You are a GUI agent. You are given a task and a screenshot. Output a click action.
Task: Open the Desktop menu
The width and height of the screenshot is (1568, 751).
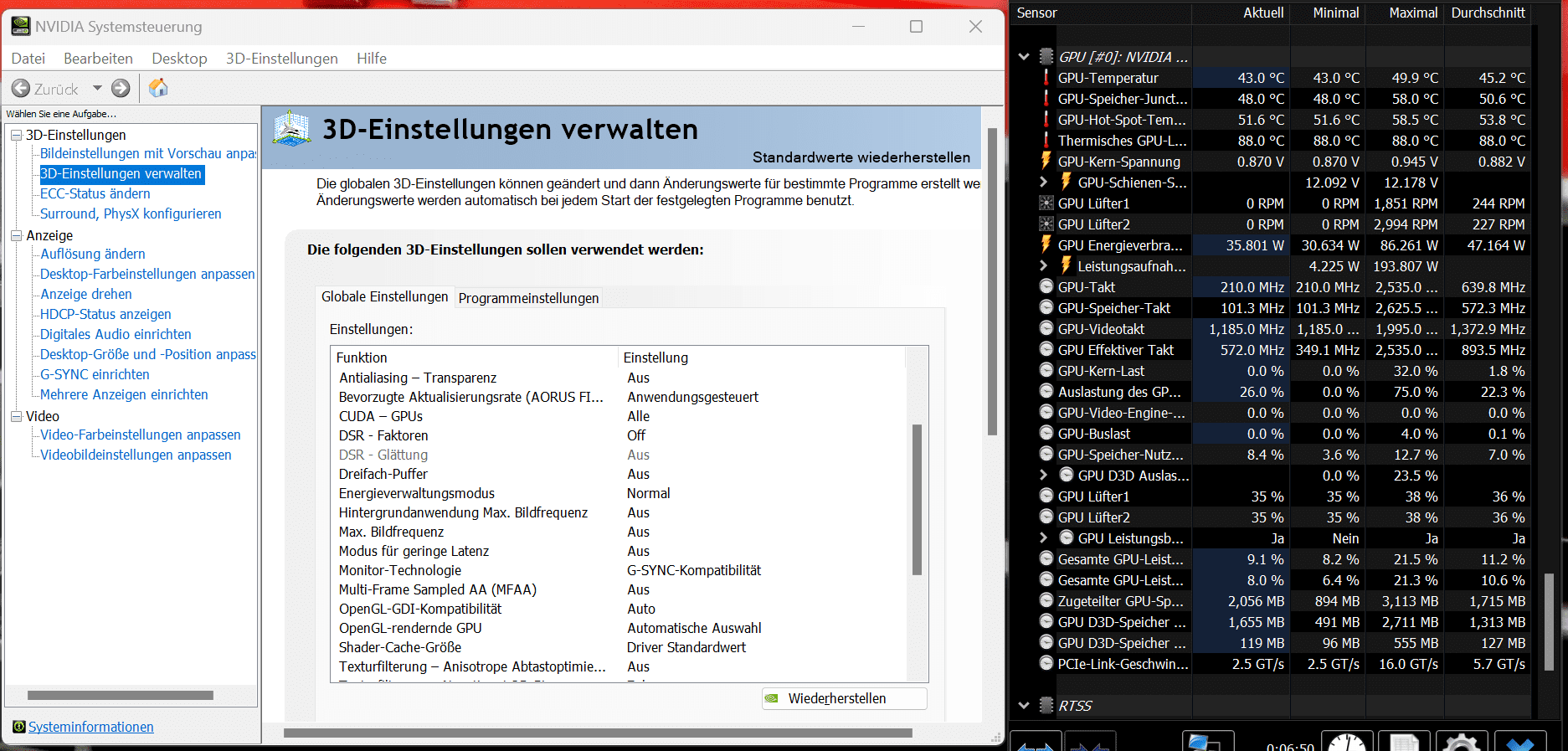pos(179,59)
